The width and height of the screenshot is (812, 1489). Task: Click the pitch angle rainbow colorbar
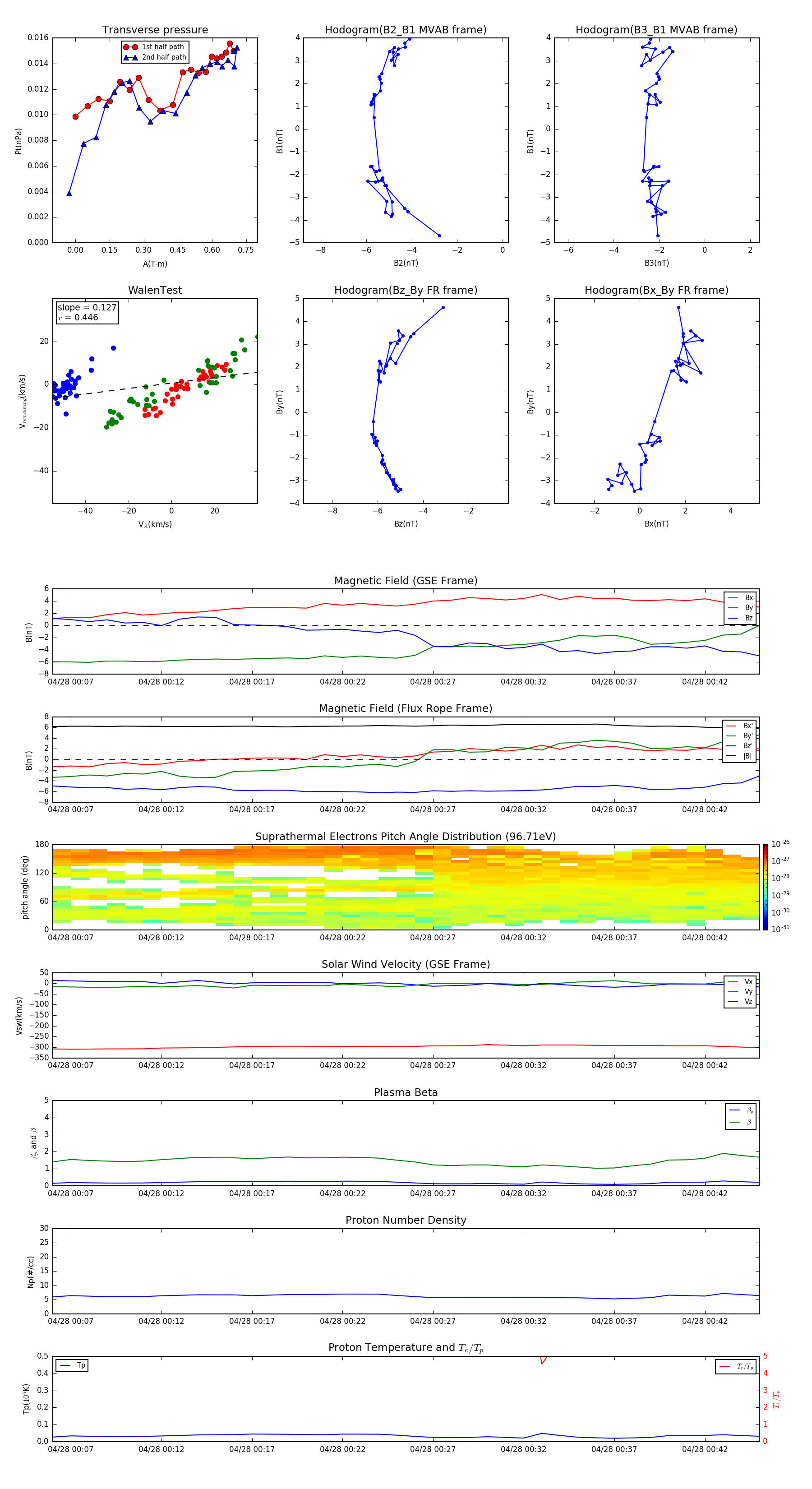pos(765,887)
